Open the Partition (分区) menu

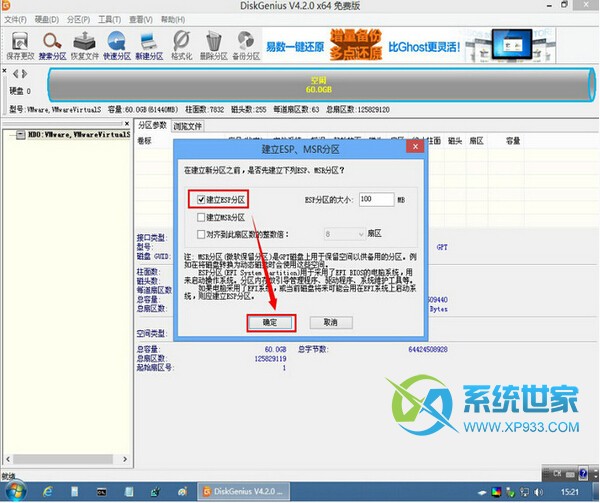point(78,20)
